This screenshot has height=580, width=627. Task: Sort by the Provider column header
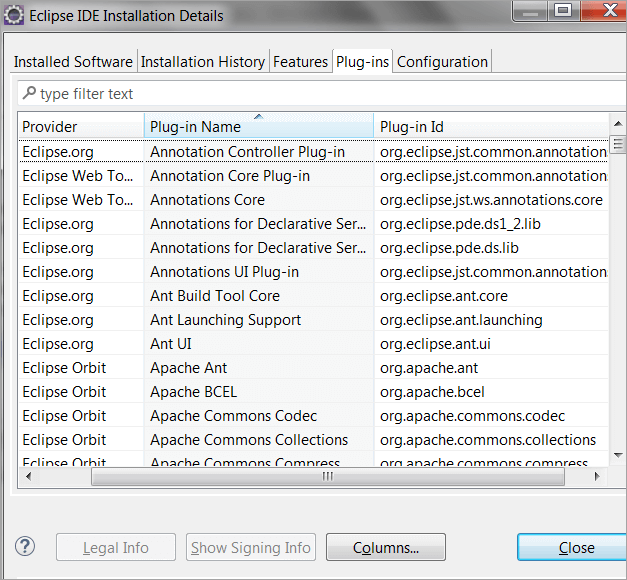click(81, 126)
